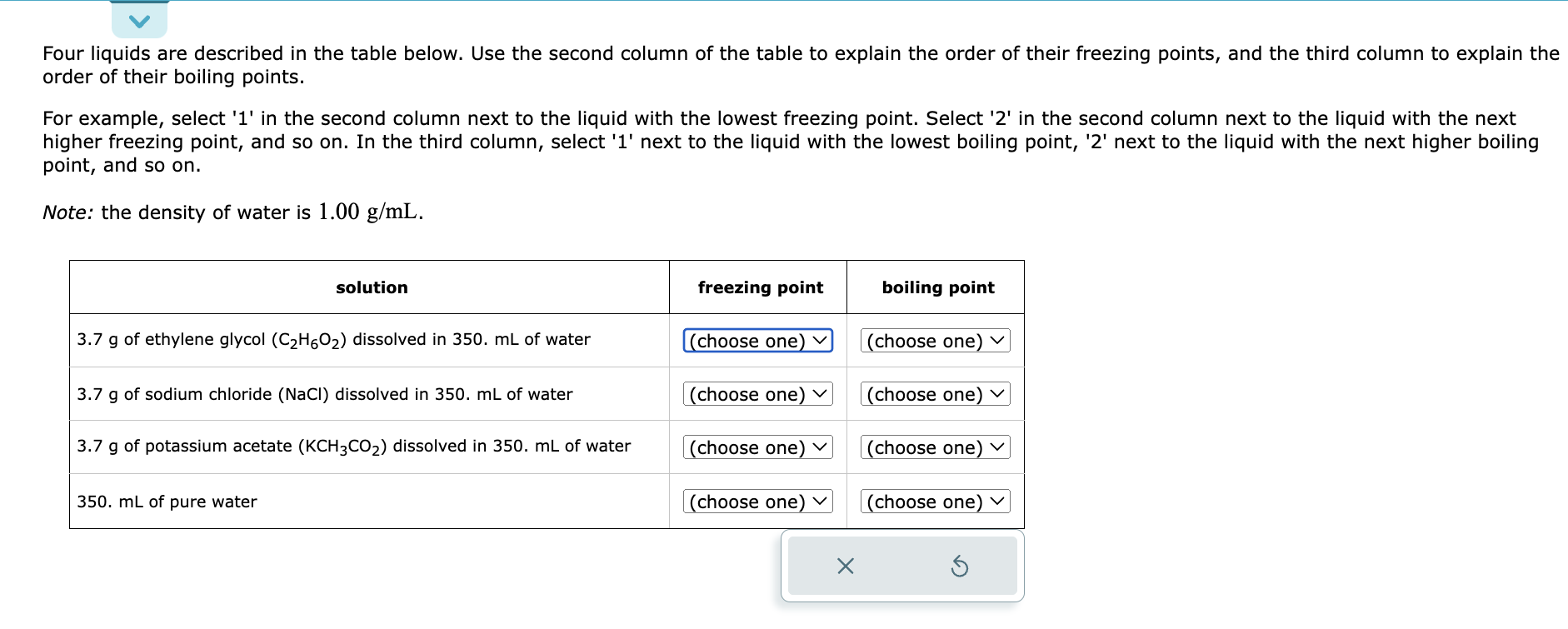Click the 'boiling point' column header
This screenshot has width=1568, height=629.
tap(936, 287)
